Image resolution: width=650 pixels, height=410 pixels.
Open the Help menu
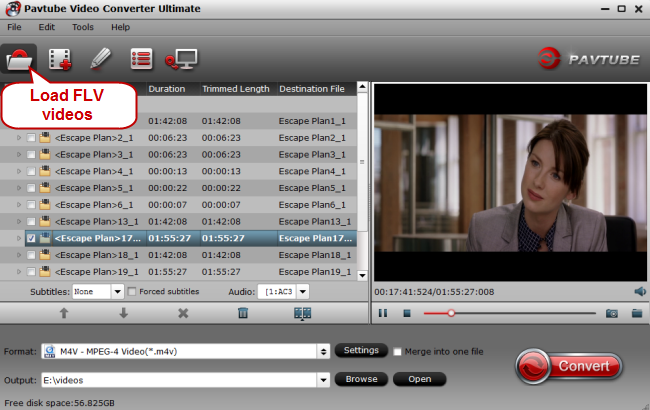tap(120, 27)
